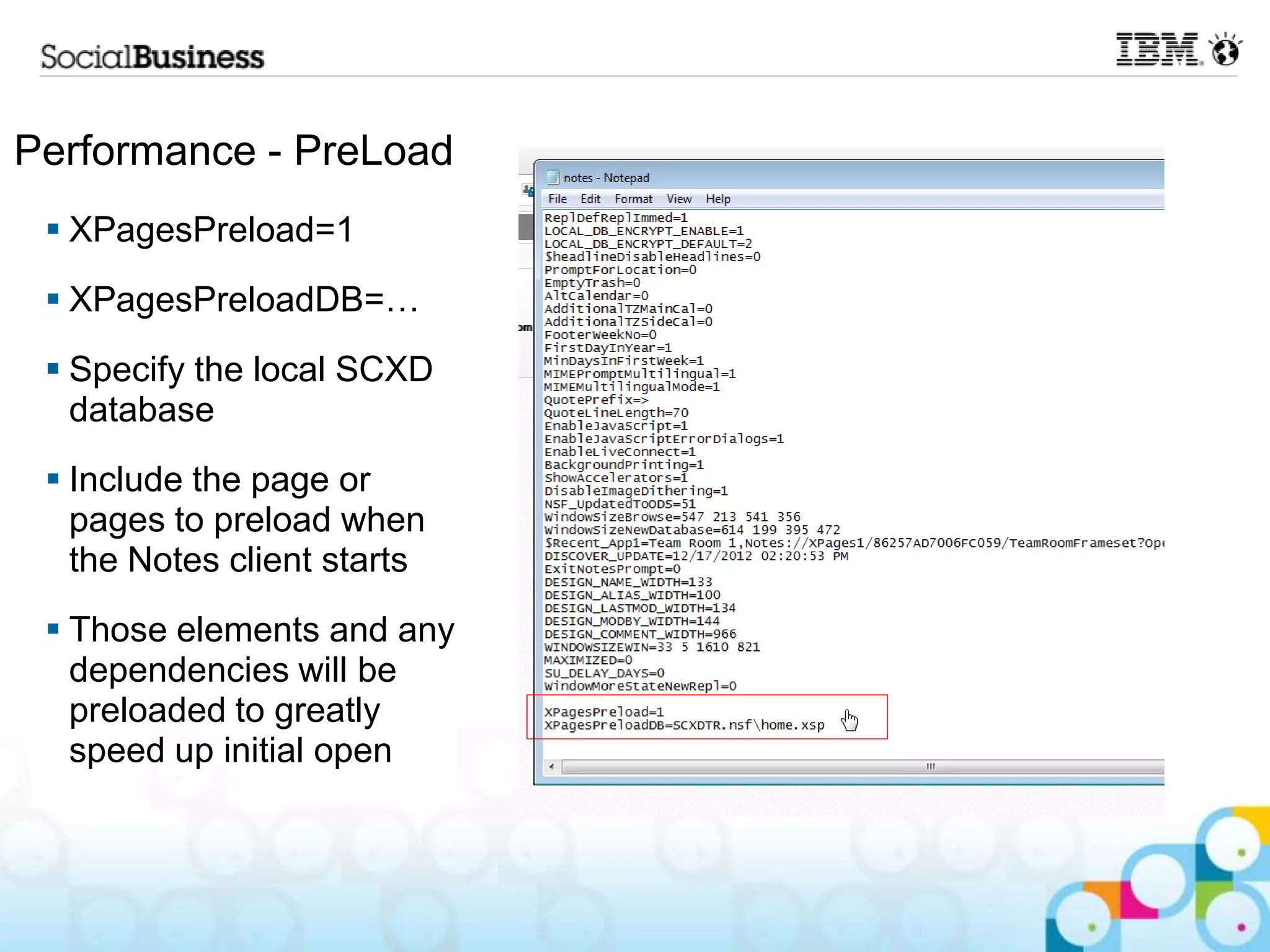This screenshot has width=1270, height=952.
Task: Click the line 'DISCOVER_UPDATE=12/17/2012 02:20:53 PM'
Action: pyautogui.click(x=696, y=556)
